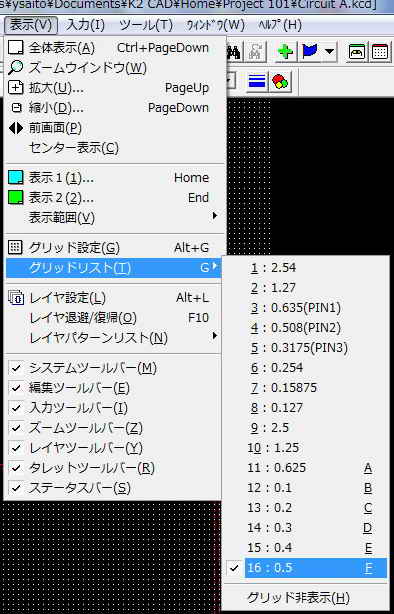The width and height of the screenshot is (394, 614).
Task: Select checked grid 16 : 0.5
Action: [x=306, y=568]
